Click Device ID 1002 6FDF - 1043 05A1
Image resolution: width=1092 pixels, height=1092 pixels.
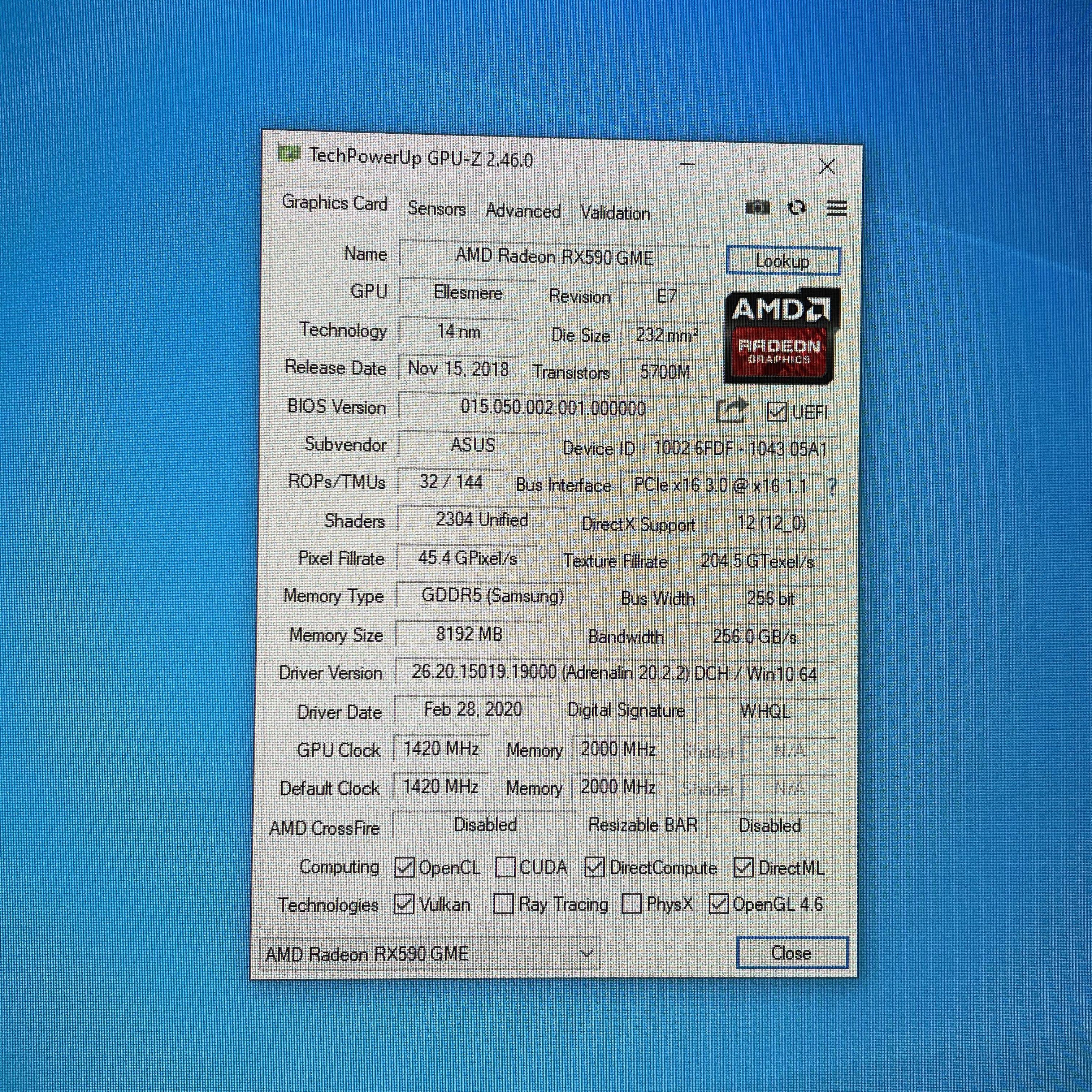tap(740, 449)
